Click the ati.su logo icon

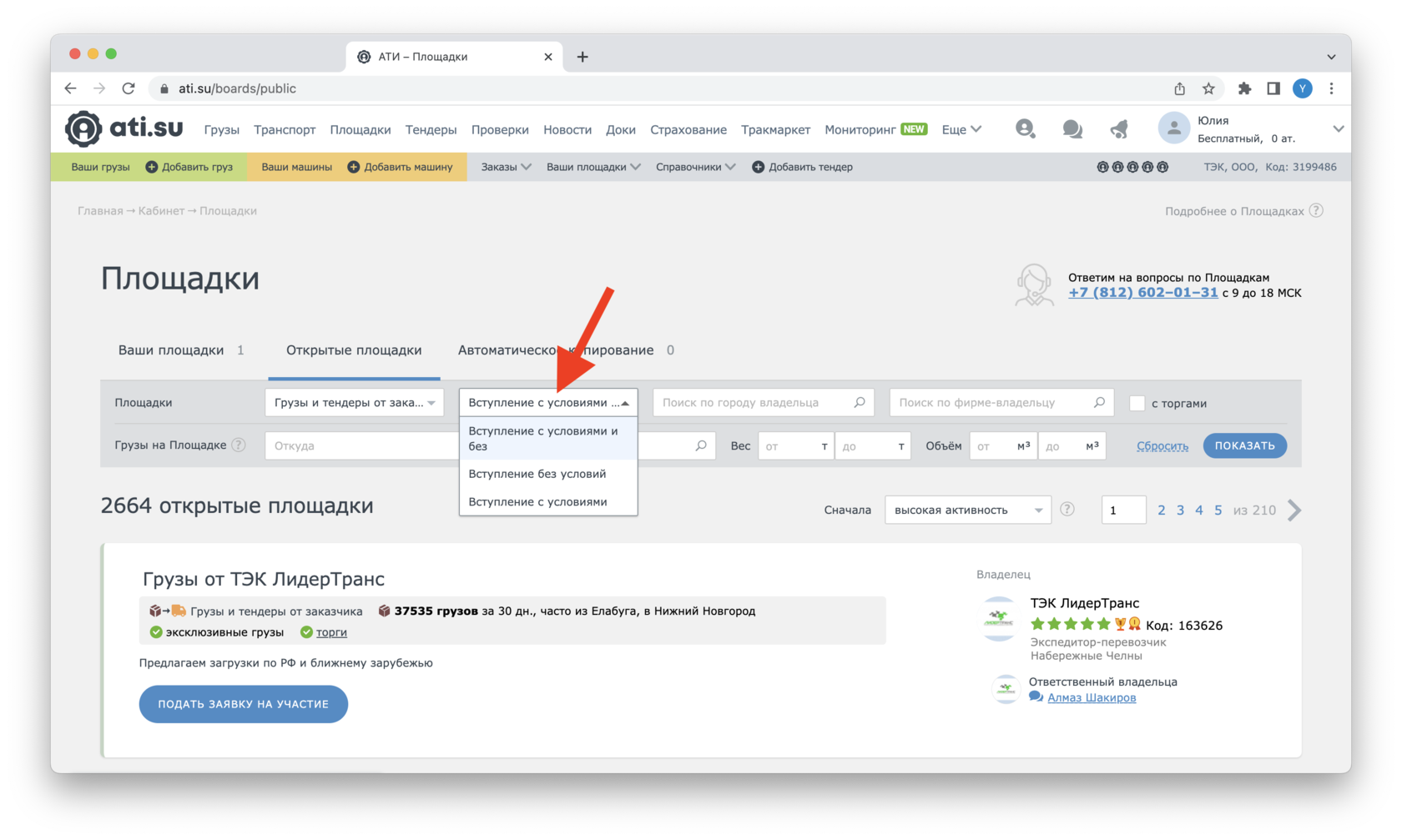pos(83,129)
